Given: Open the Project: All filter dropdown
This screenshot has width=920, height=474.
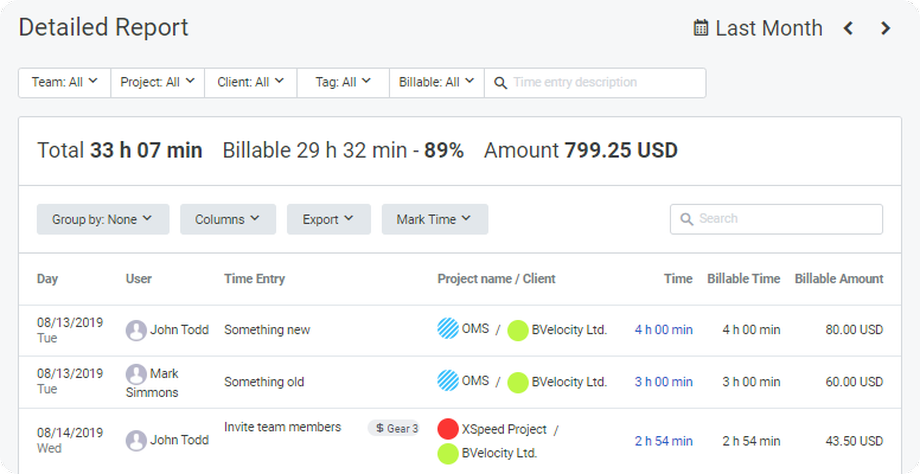Looking at the screenshot, I should coord(157,82).
